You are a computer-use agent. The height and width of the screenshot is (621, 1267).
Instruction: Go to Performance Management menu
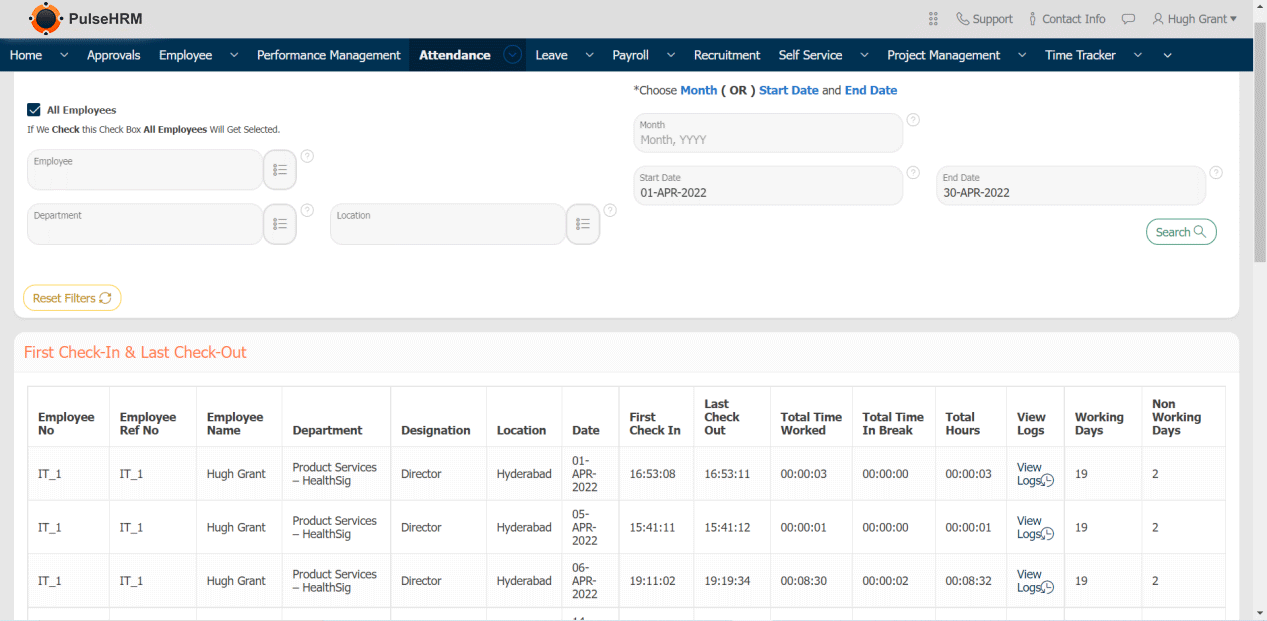[328, 55]
